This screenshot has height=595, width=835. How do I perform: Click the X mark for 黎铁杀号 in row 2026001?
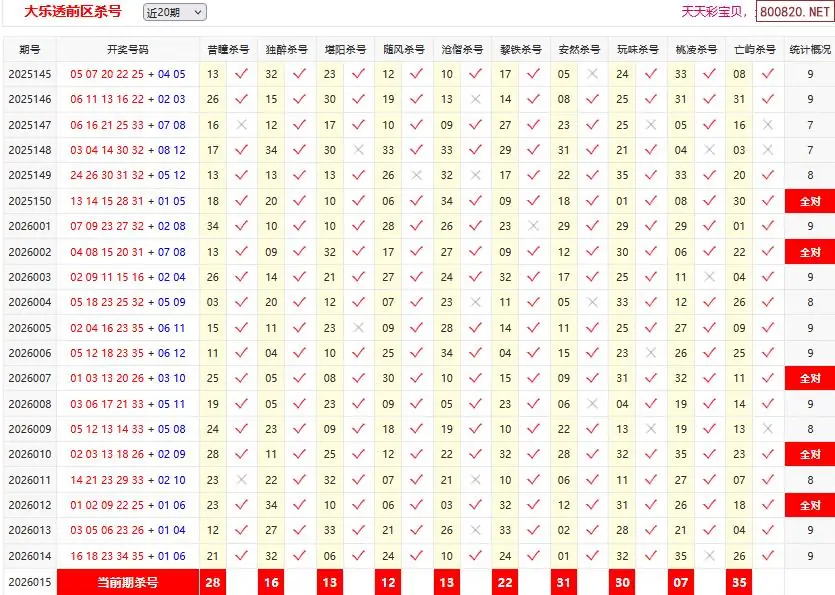tap(534, 226)
